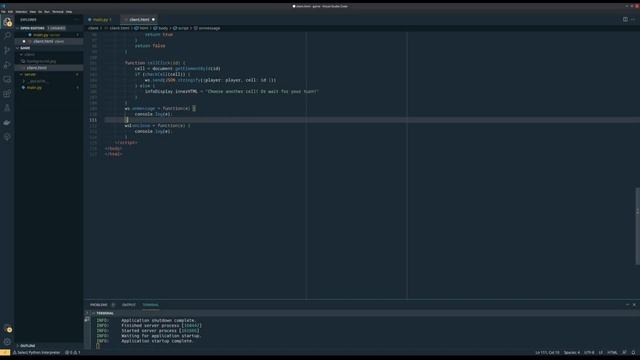This screenshot has height=360, width=640.
Task: Click Spaces: 4 indentation setting
Action: pos(571,353)
